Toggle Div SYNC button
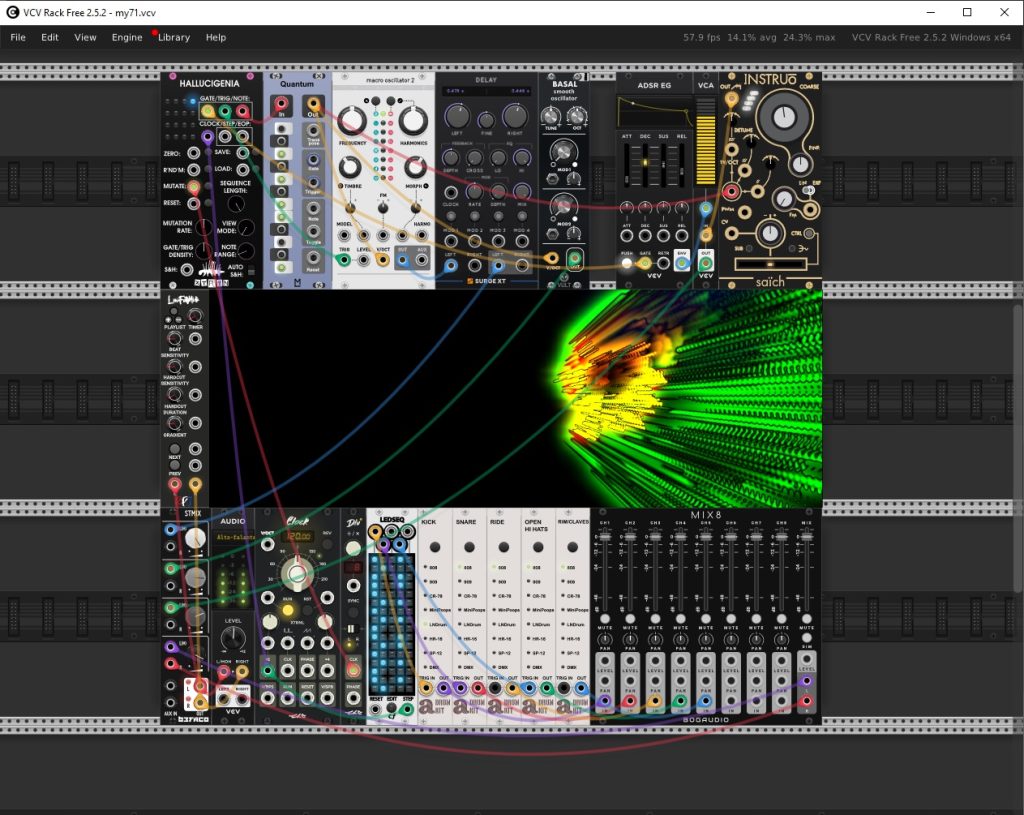Image resolution: width=1024 pixels, height=815 pixels. coord(353,613)
